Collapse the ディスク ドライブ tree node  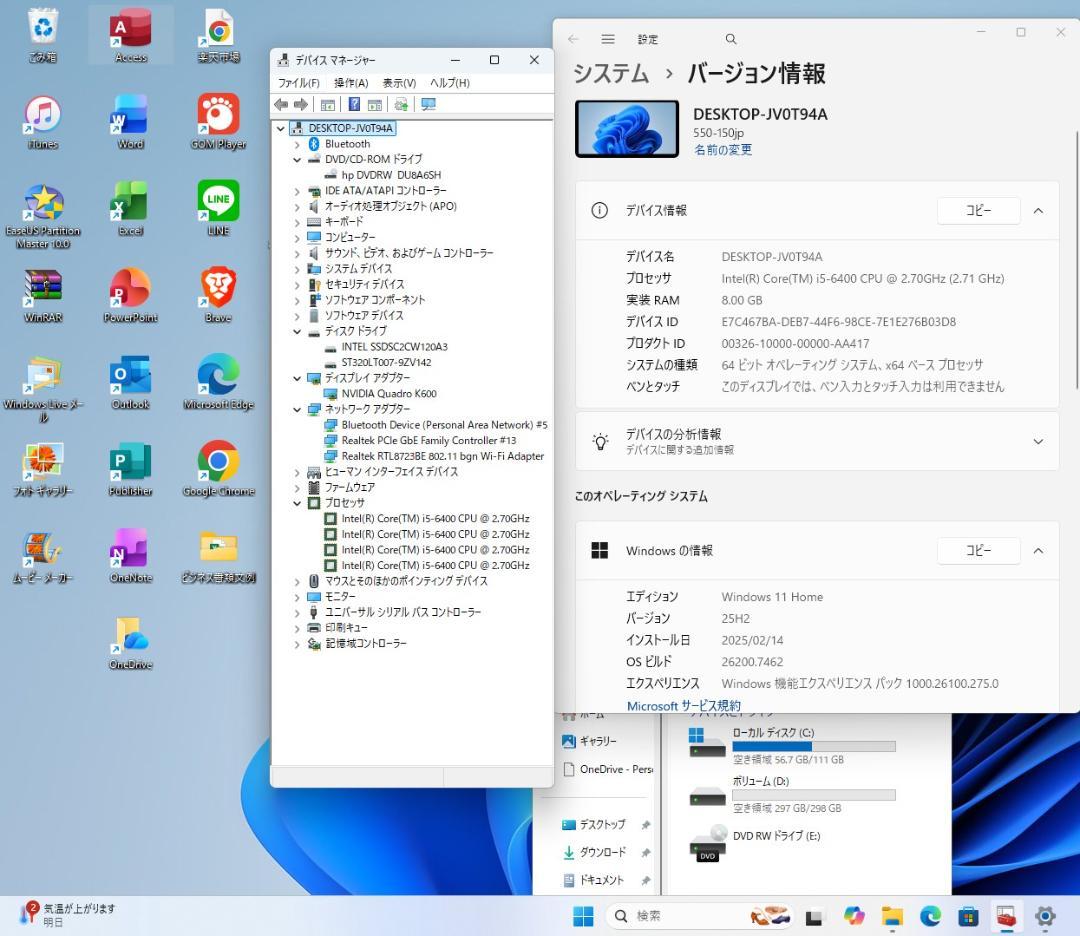pos(295,330)
